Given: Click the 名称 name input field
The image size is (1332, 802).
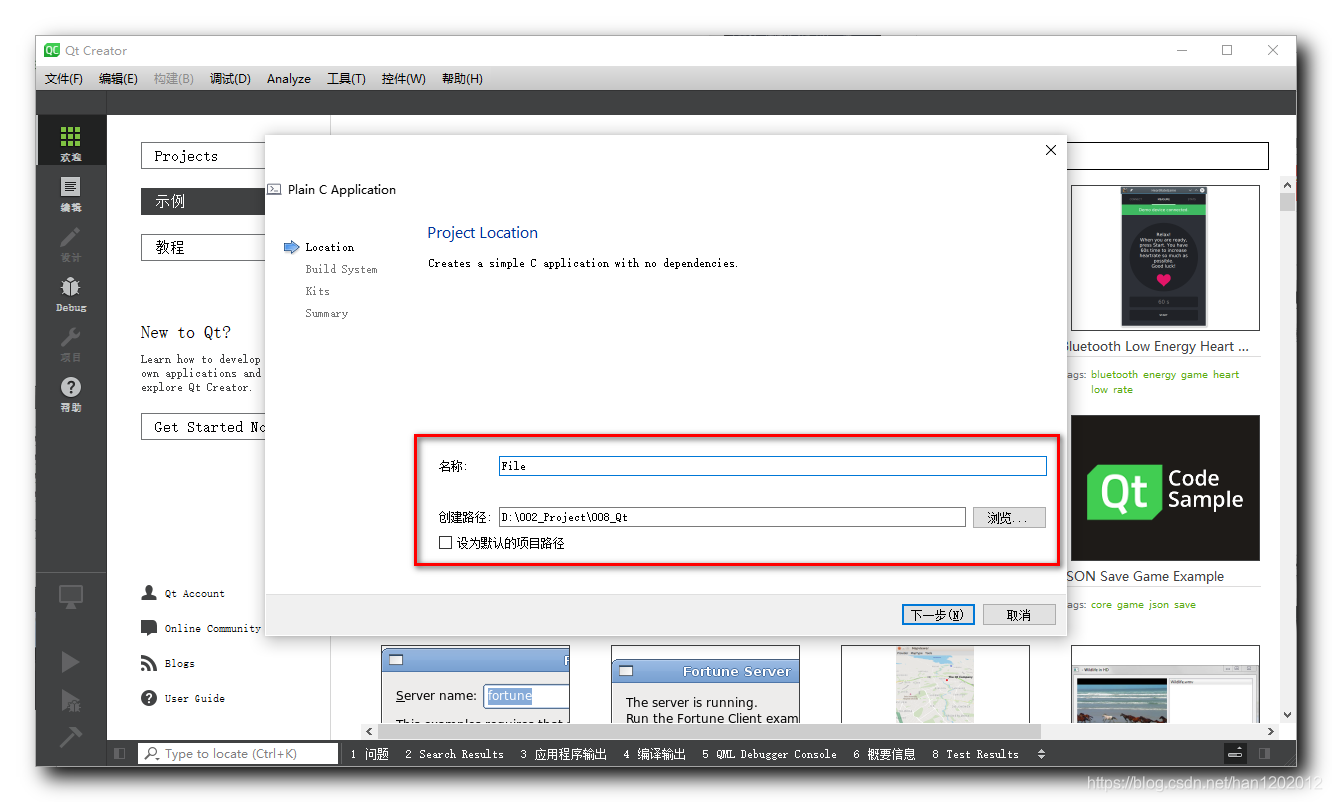Looking at the screenshot, I should (x=773, y=466).
